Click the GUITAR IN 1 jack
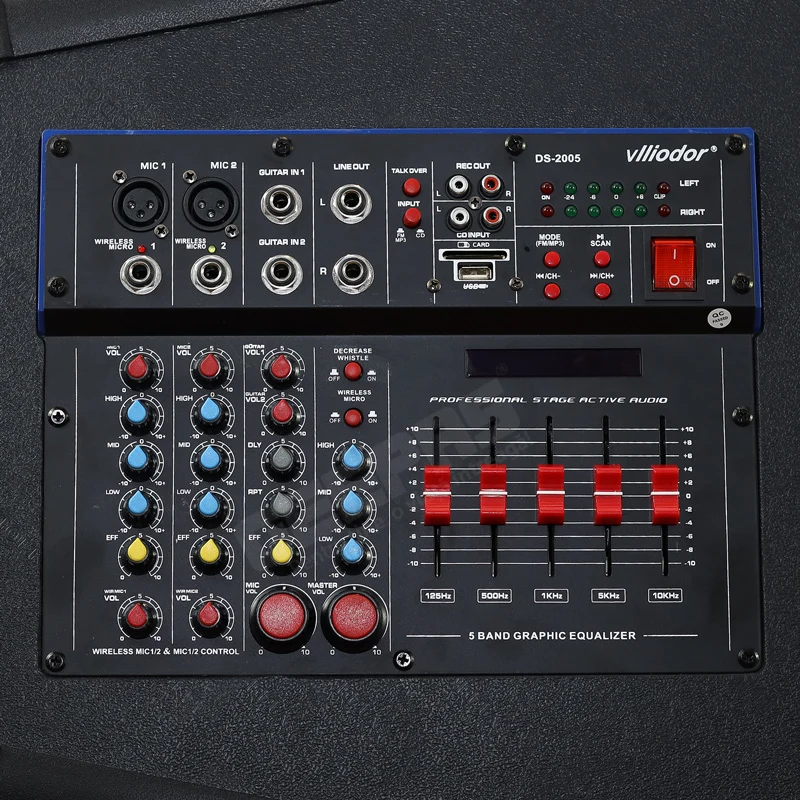800x800 pixels. tap(281, 204)
